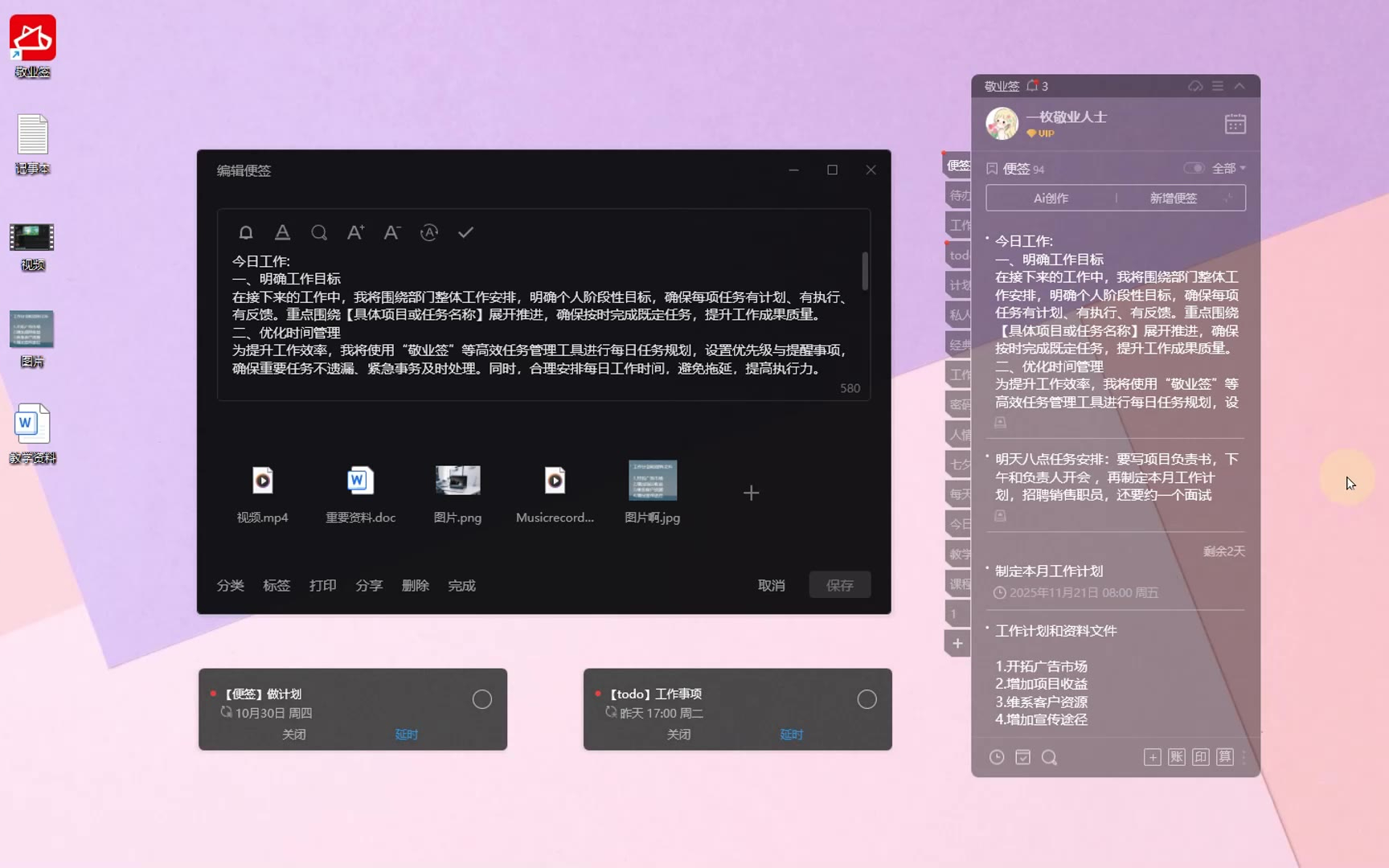
Task: Open the clock timeline icon at panel bottom
Action: coord(997,757)
